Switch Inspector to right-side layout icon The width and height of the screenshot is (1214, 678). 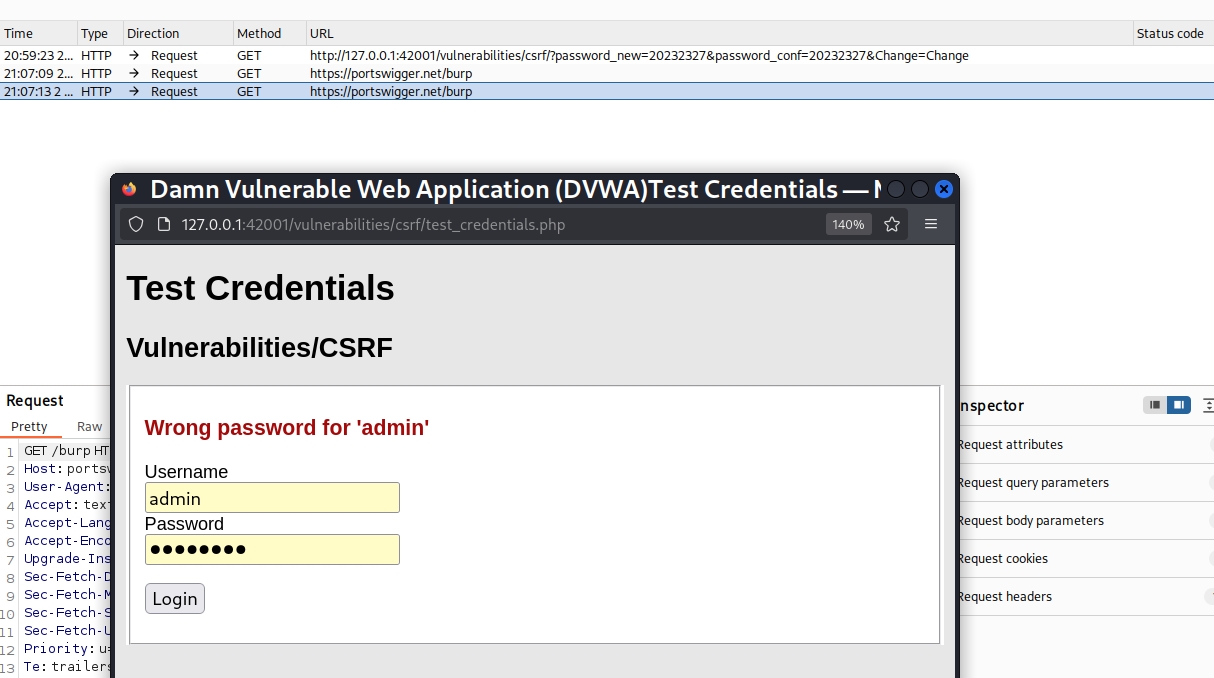point(1179,405)
